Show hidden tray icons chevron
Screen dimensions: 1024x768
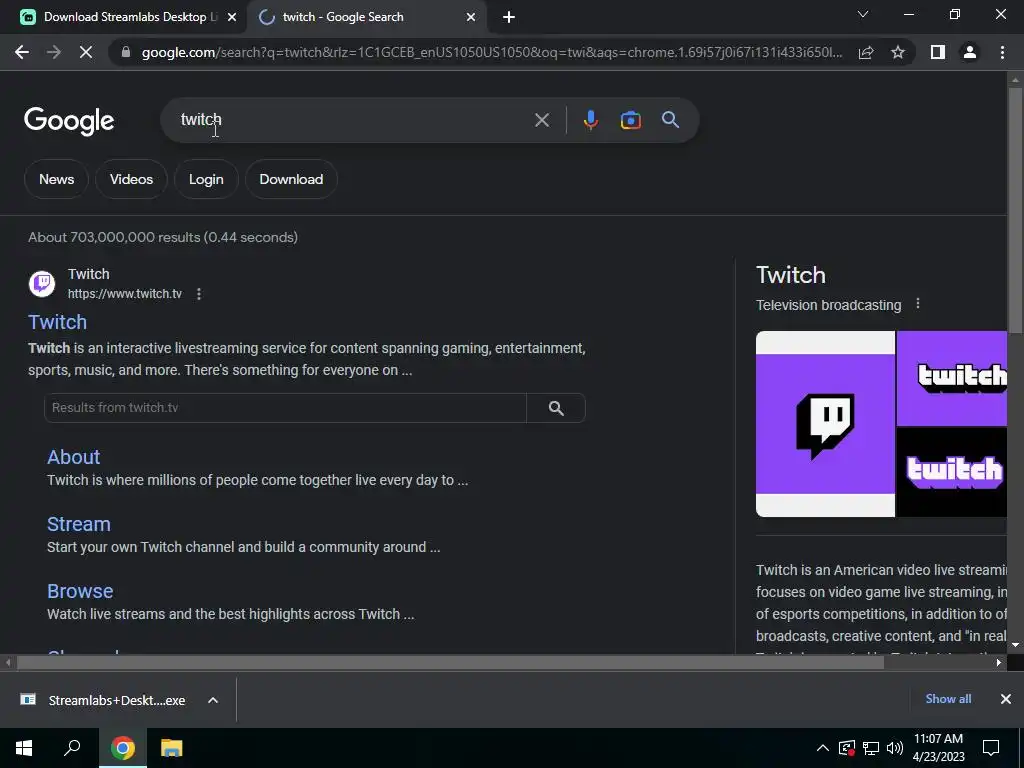click(823, 748)
